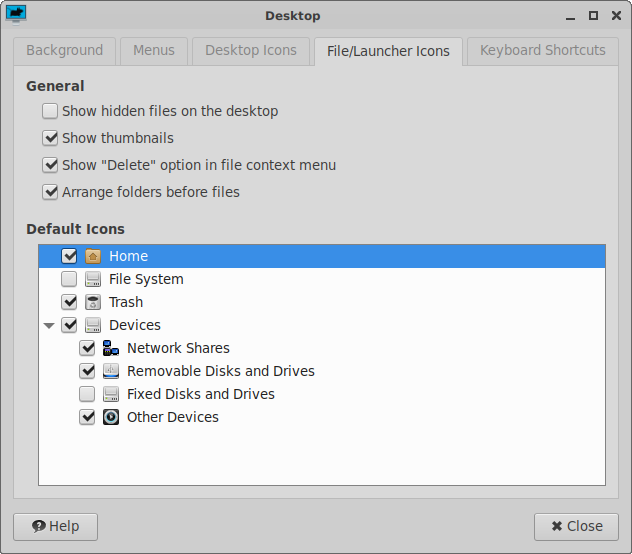Image resolution: width=632 pixels, height=554 pixels.
Task: Close the window with the title bar X
Action: pyautogui.click(x=616, y=15)
